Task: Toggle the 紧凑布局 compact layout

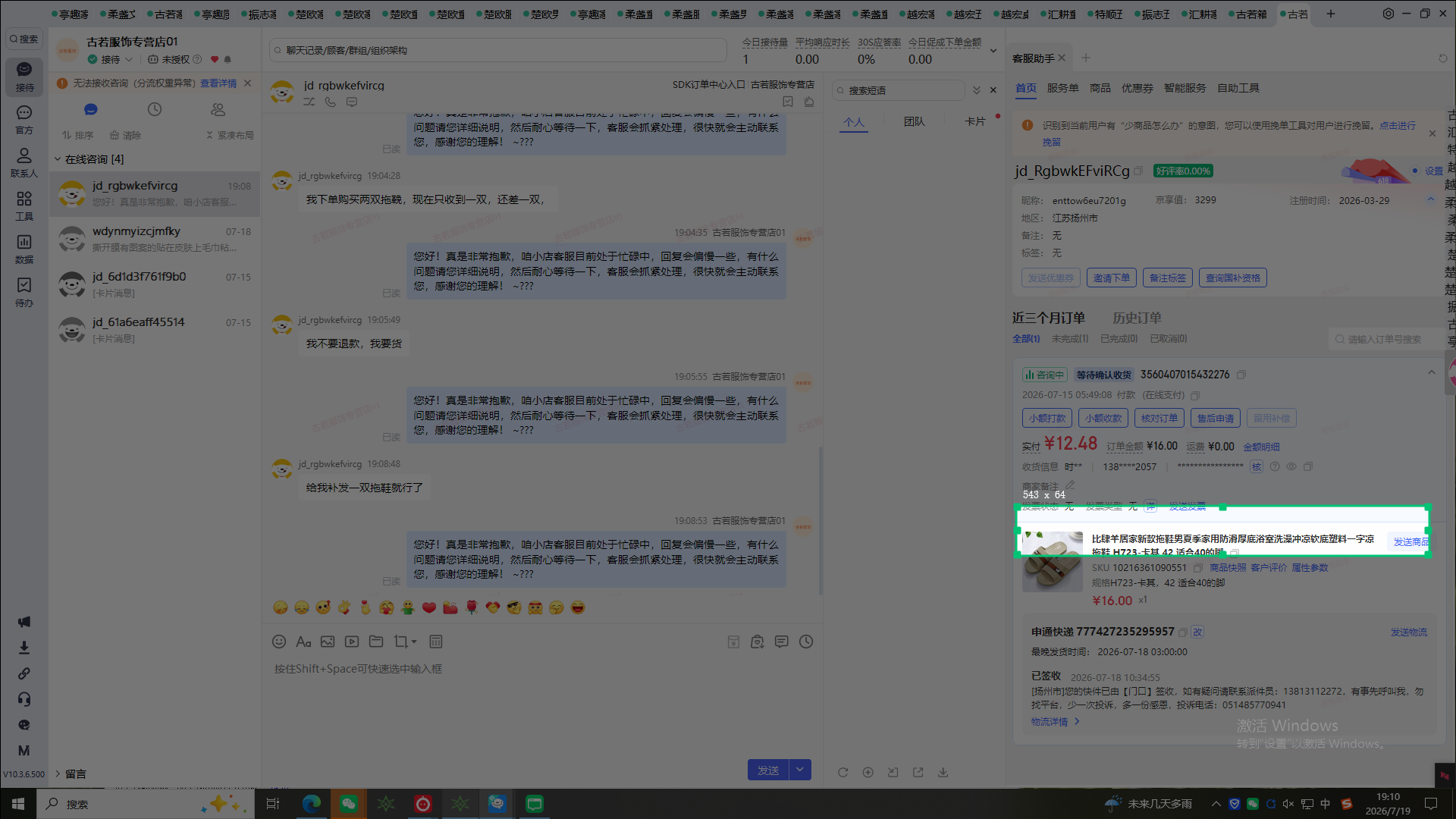Action: (x=230, y=135)
